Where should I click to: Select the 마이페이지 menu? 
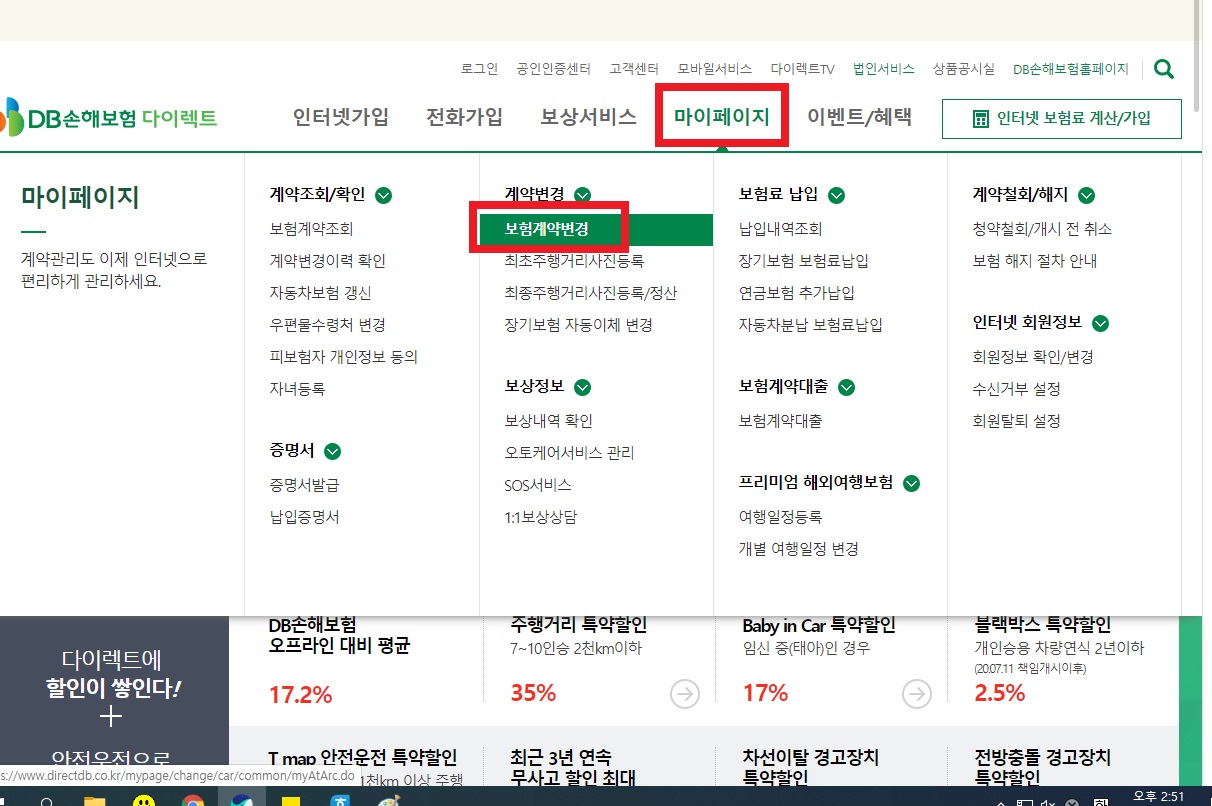[722, 116]
